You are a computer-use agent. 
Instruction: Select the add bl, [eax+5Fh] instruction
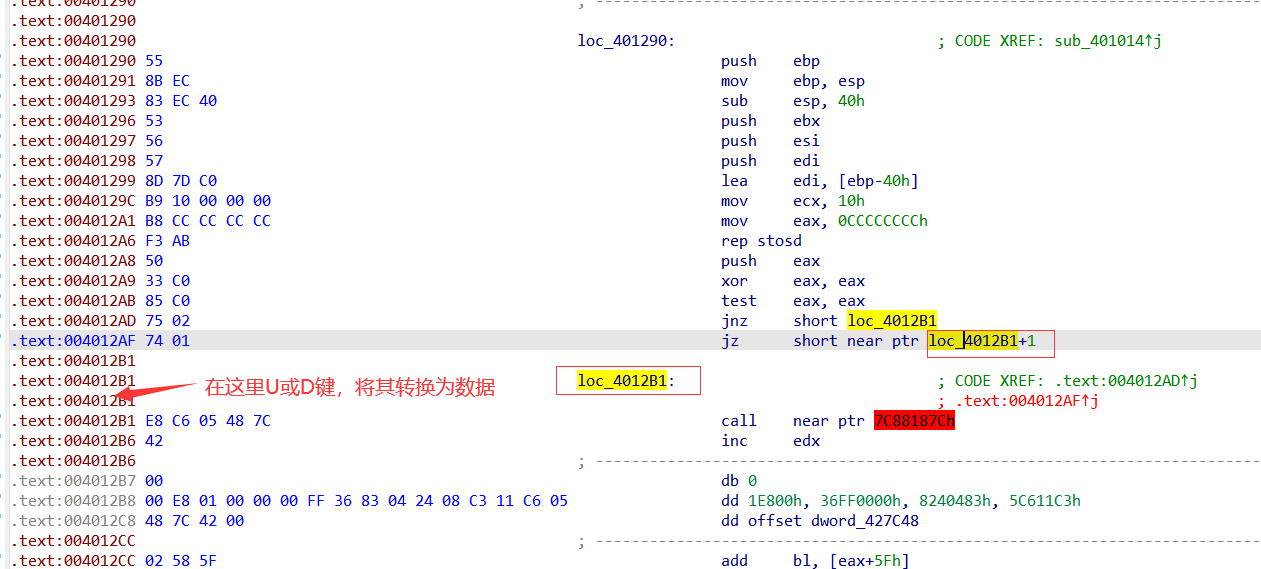[814, 561]
